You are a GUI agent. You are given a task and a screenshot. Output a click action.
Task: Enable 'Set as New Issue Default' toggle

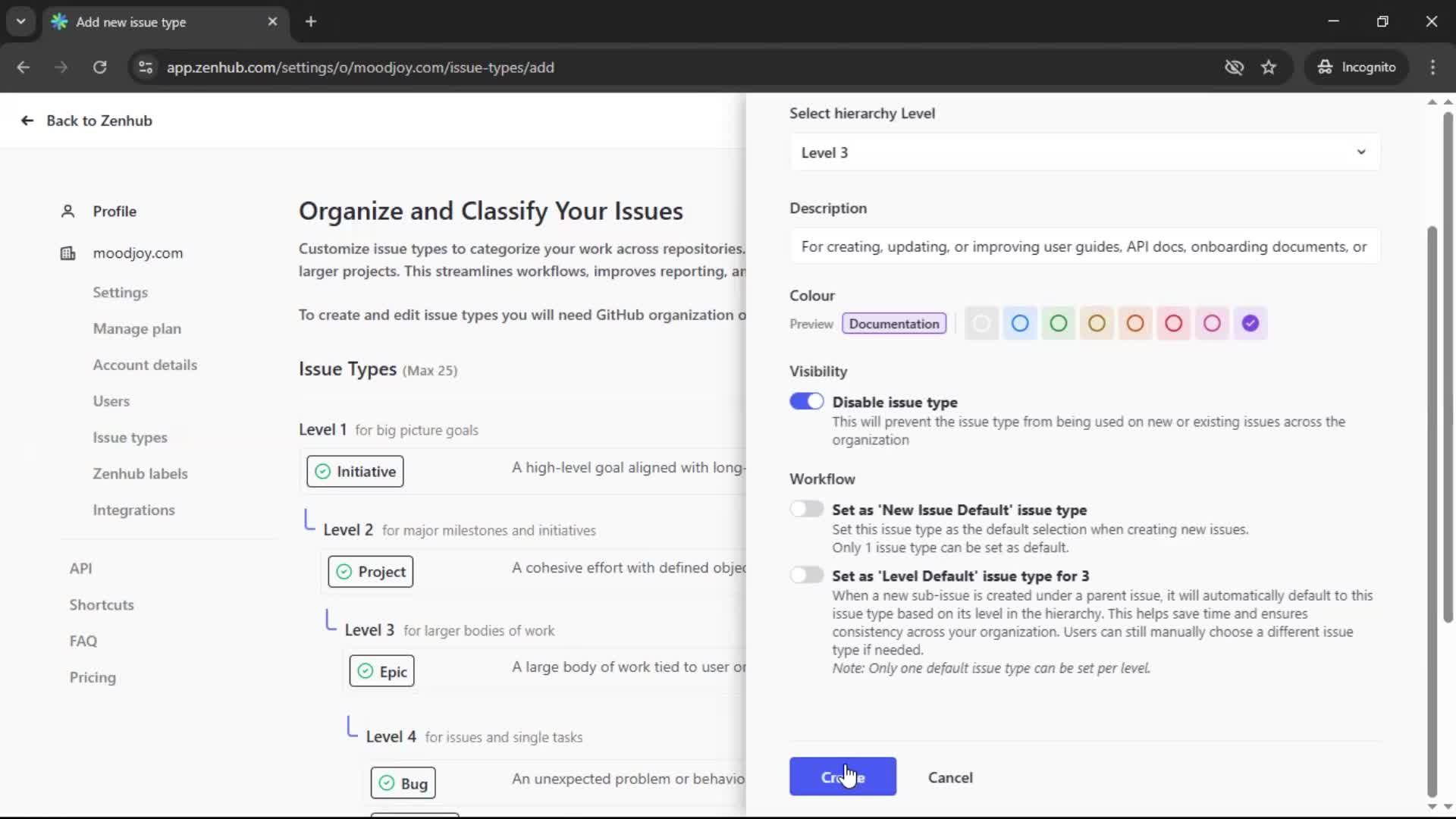[x=807, y=508]
